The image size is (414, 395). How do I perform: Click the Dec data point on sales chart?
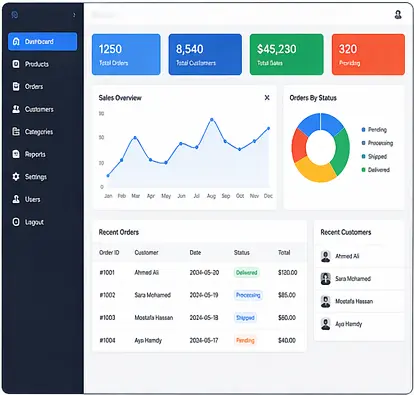coord(268,128)
